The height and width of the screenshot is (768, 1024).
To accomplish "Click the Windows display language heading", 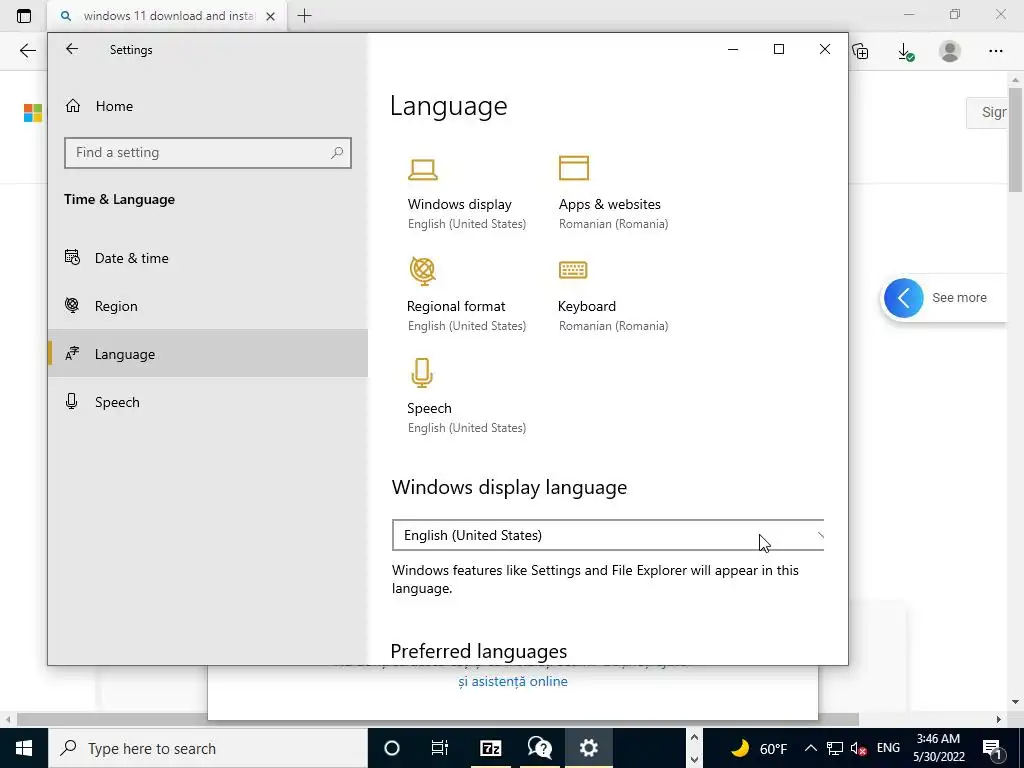I will tap(509, 487).
